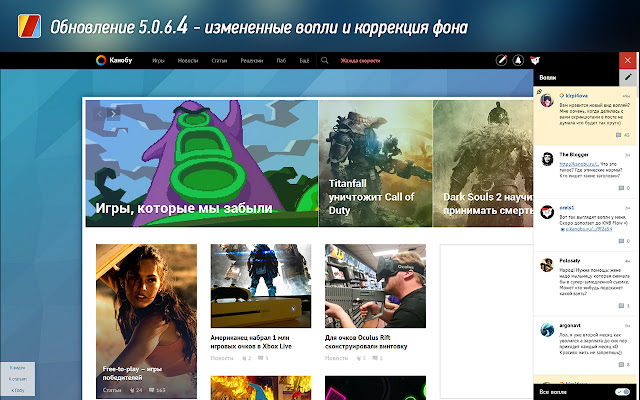Click the search magnifier icon in navbar

coord(324,60)
